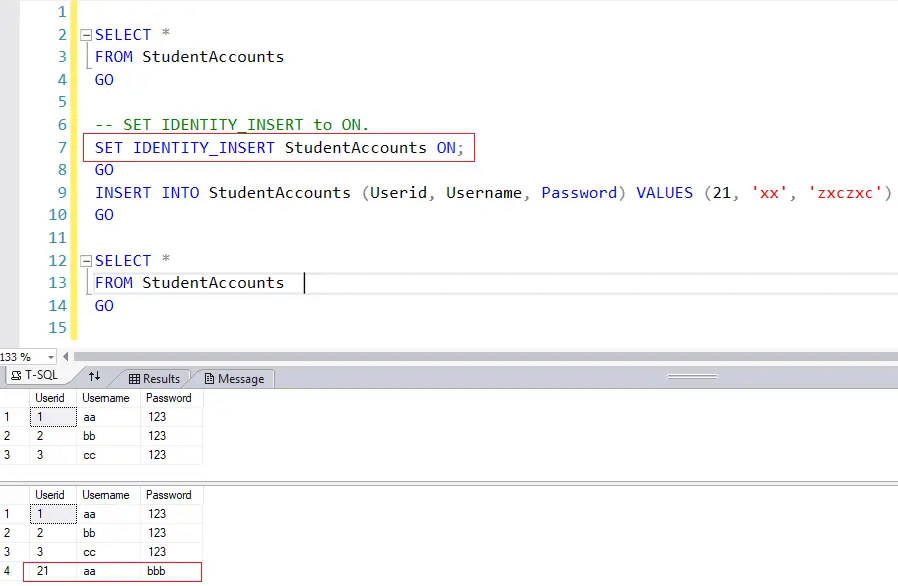The height and width of the screenshot is (586, 898).
Task: Click the cell containing 21
Action: click(x=52, y=571)
